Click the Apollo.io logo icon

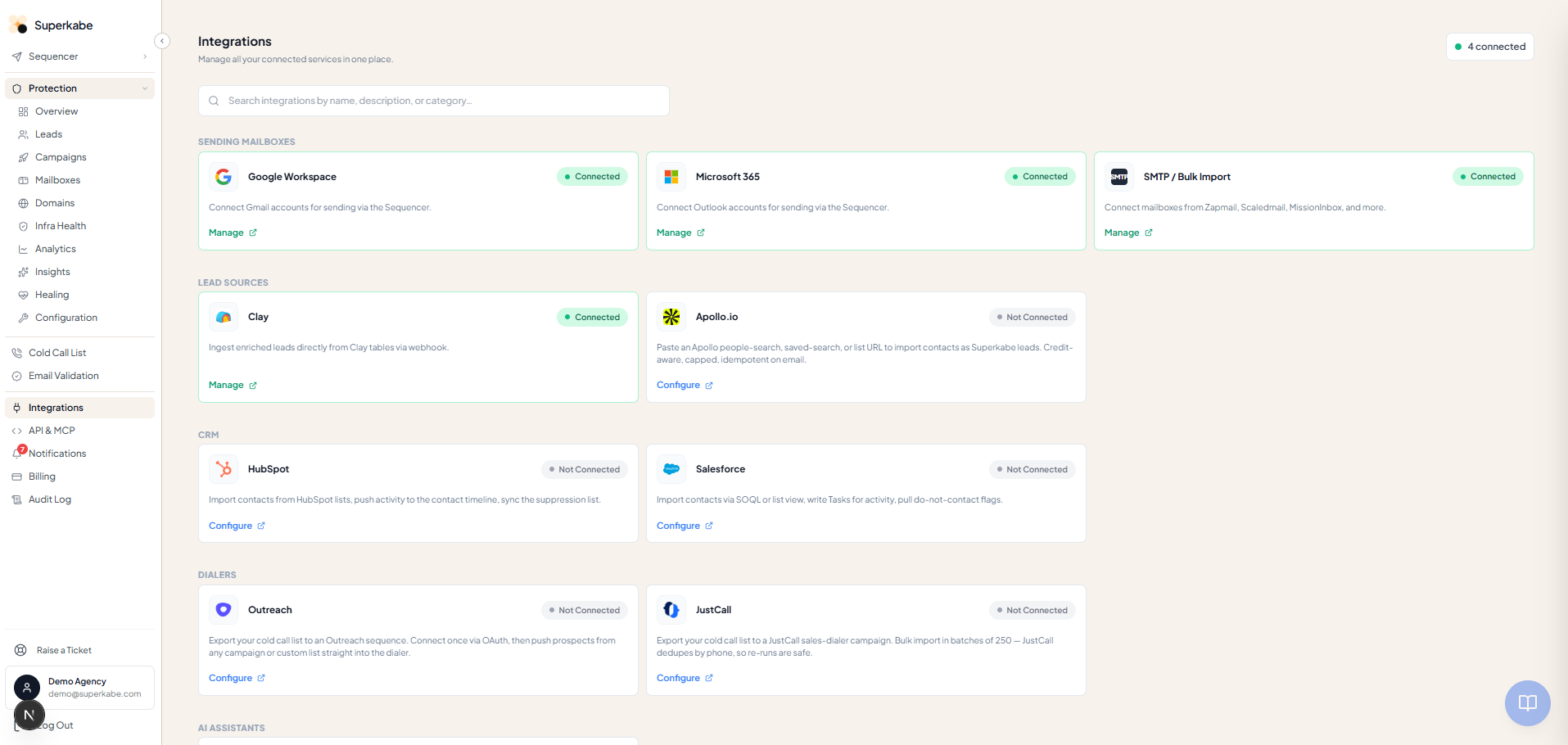click(671, 317)
